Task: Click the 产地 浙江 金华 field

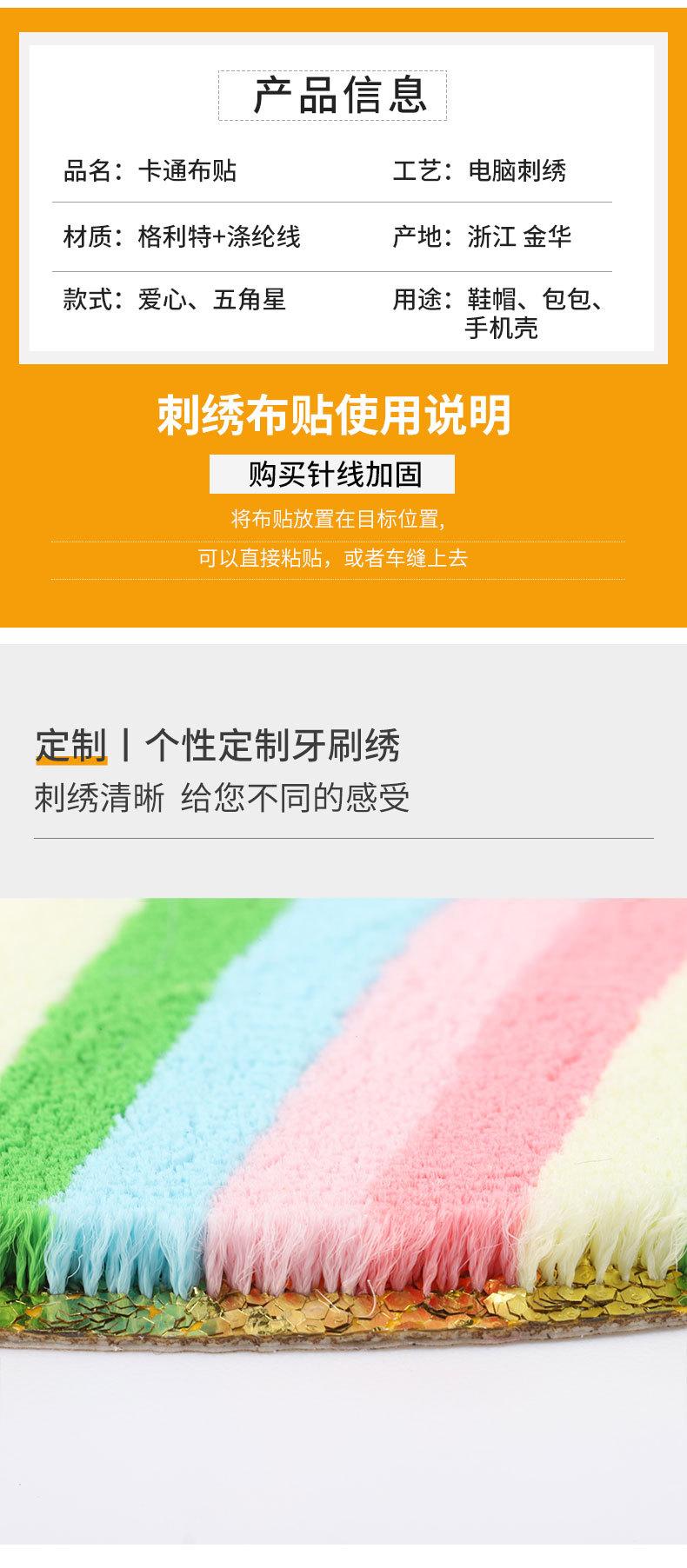Action: coord(483,236)
